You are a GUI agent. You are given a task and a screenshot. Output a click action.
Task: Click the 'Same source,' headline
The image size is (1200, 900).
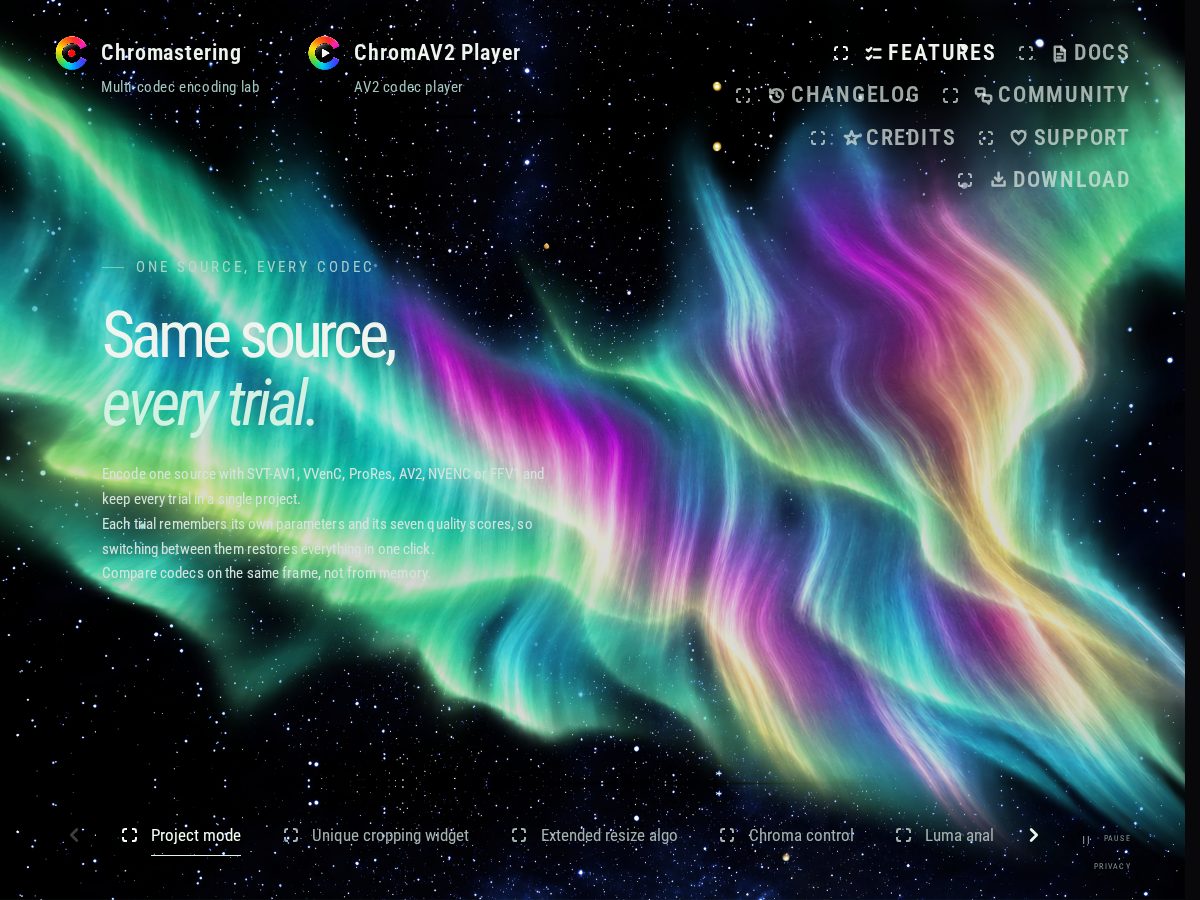point(249,334)
